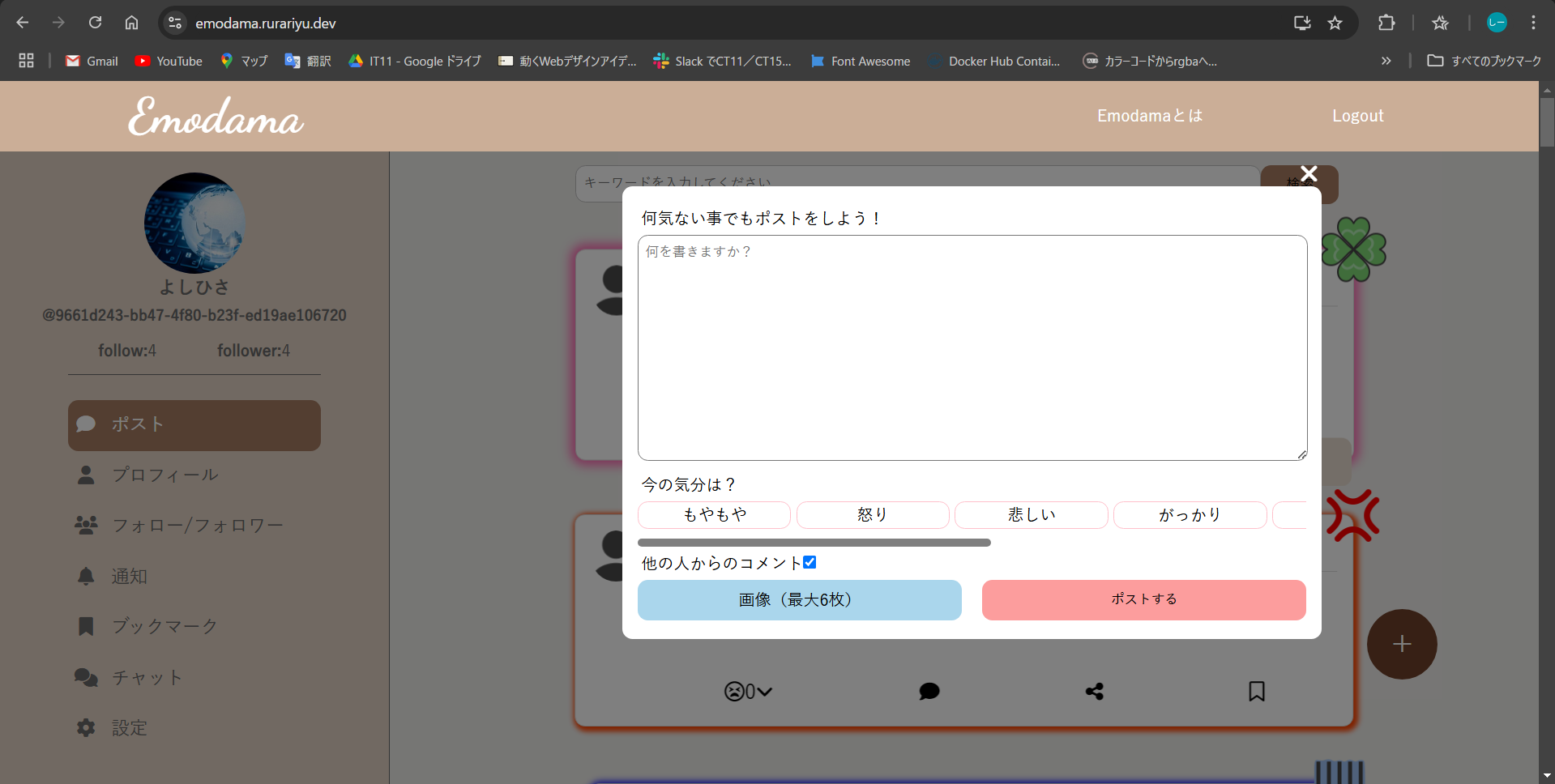This screenshot has height=784, width=1555.
Task: Click the round plus new post button
Action: [x=1401, y=644]
